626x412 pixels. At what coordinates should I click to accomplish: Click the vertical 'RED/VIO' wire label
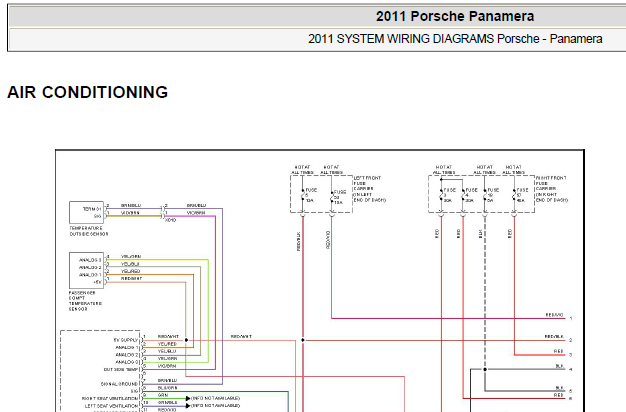pyautogui.click(x=328, y=240)
